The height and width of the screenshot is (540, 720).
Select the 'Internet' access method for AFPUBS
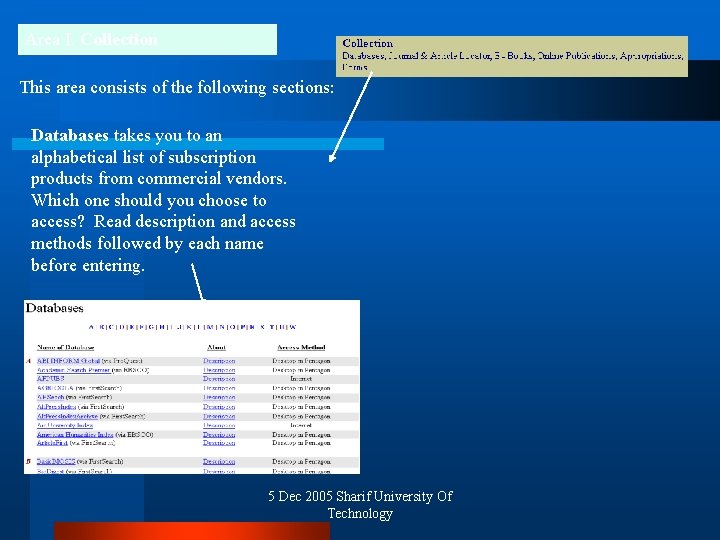pyautogui.click(x=301, y=379)
